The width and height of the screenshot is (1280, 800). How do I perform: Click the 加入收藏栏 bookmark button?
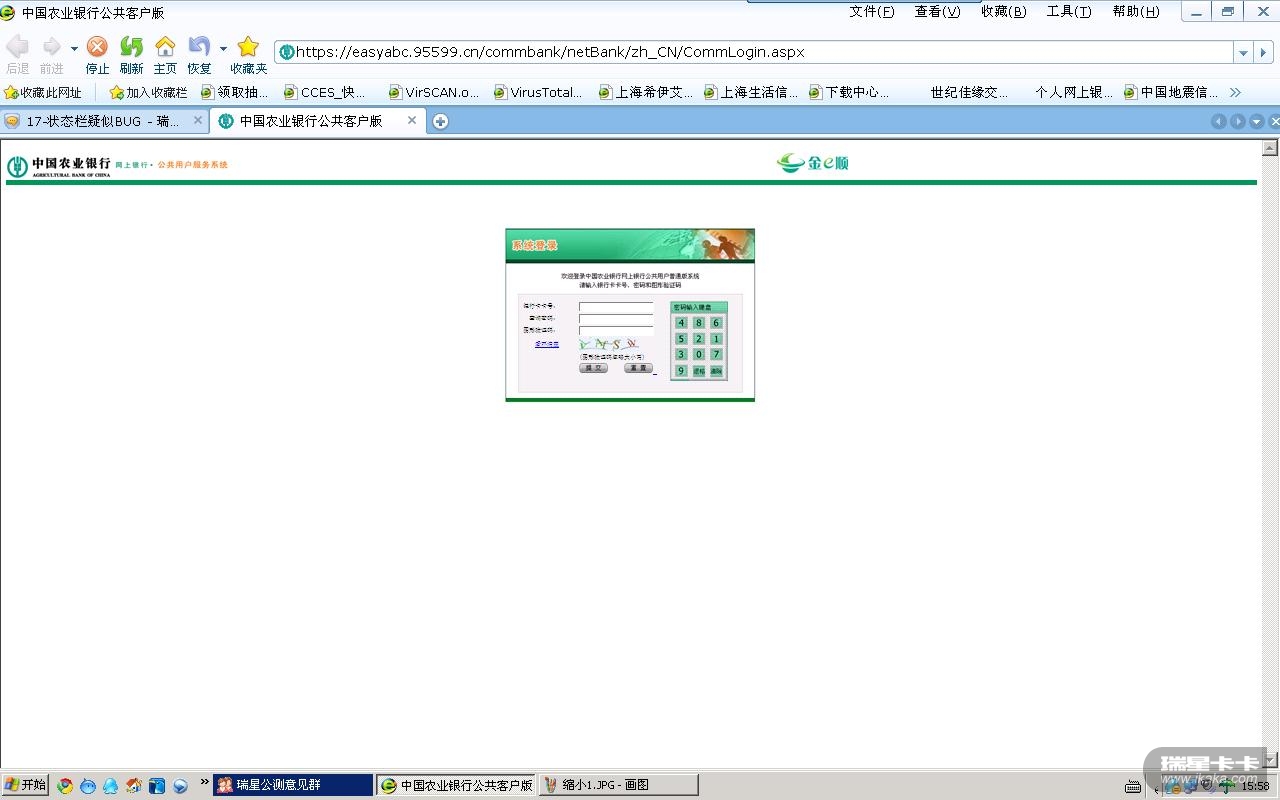(x=148, y=92)
